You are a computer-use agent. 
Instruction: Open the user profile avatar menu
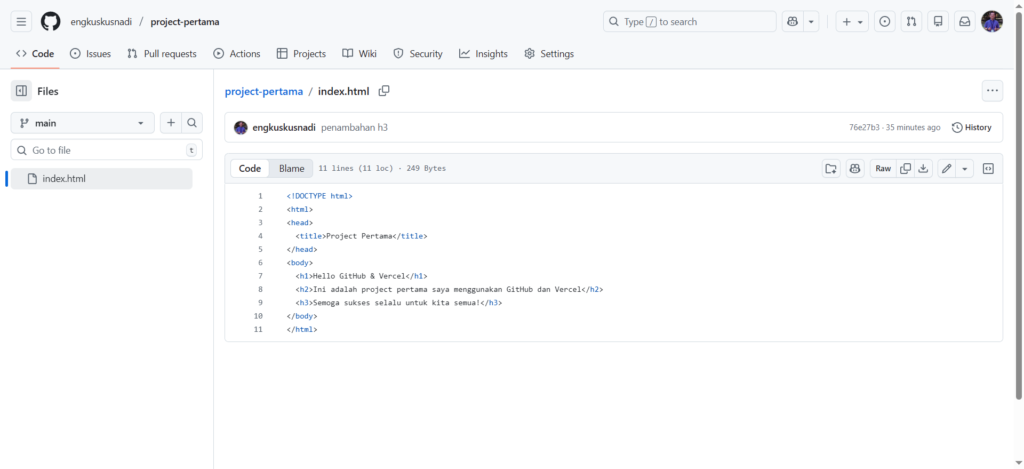[991, 22]
